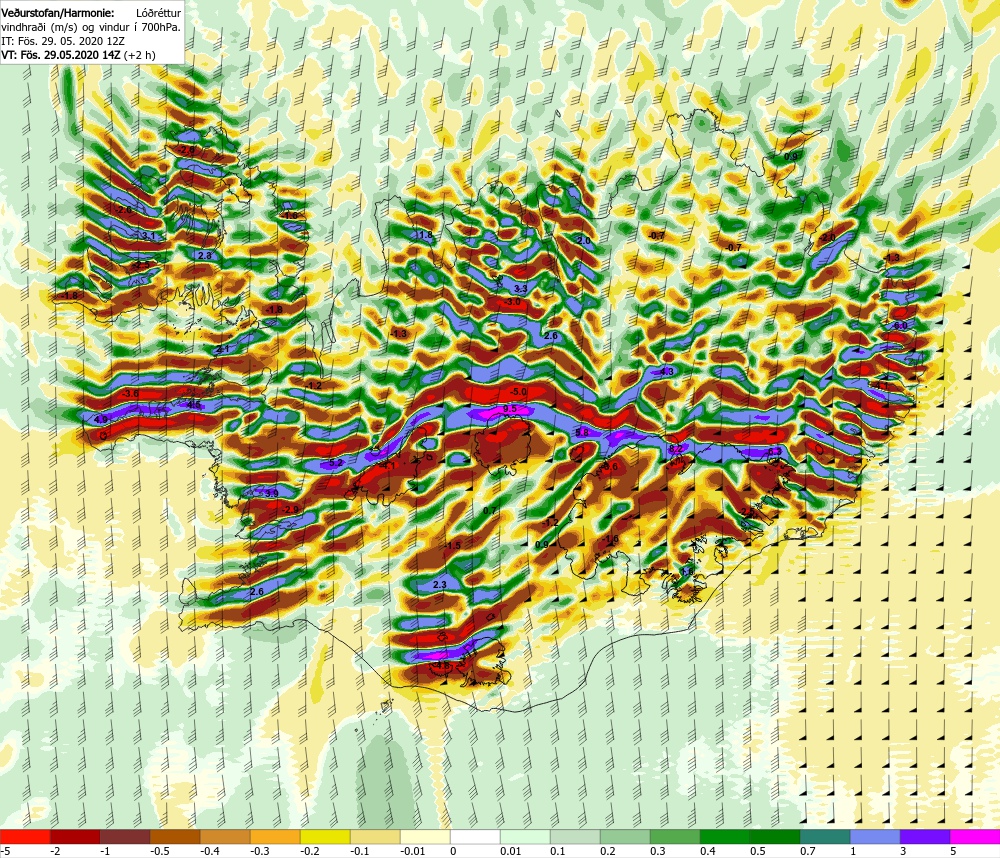This screenshot has width=1000, height=858.
Task: Click the '-3.0' value label on the map
Action: (513, 301)
